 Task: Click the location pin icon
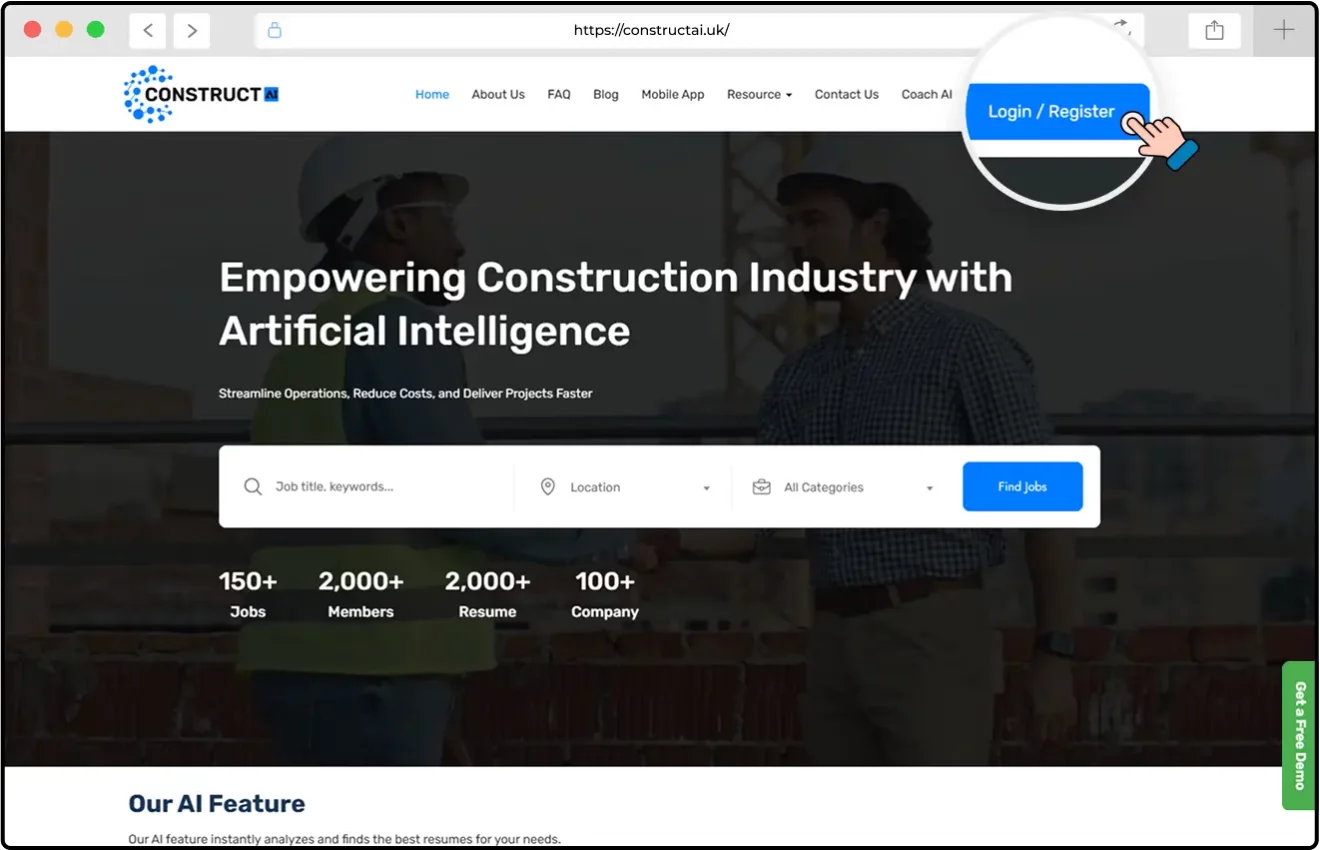click(x=547, y=487)
